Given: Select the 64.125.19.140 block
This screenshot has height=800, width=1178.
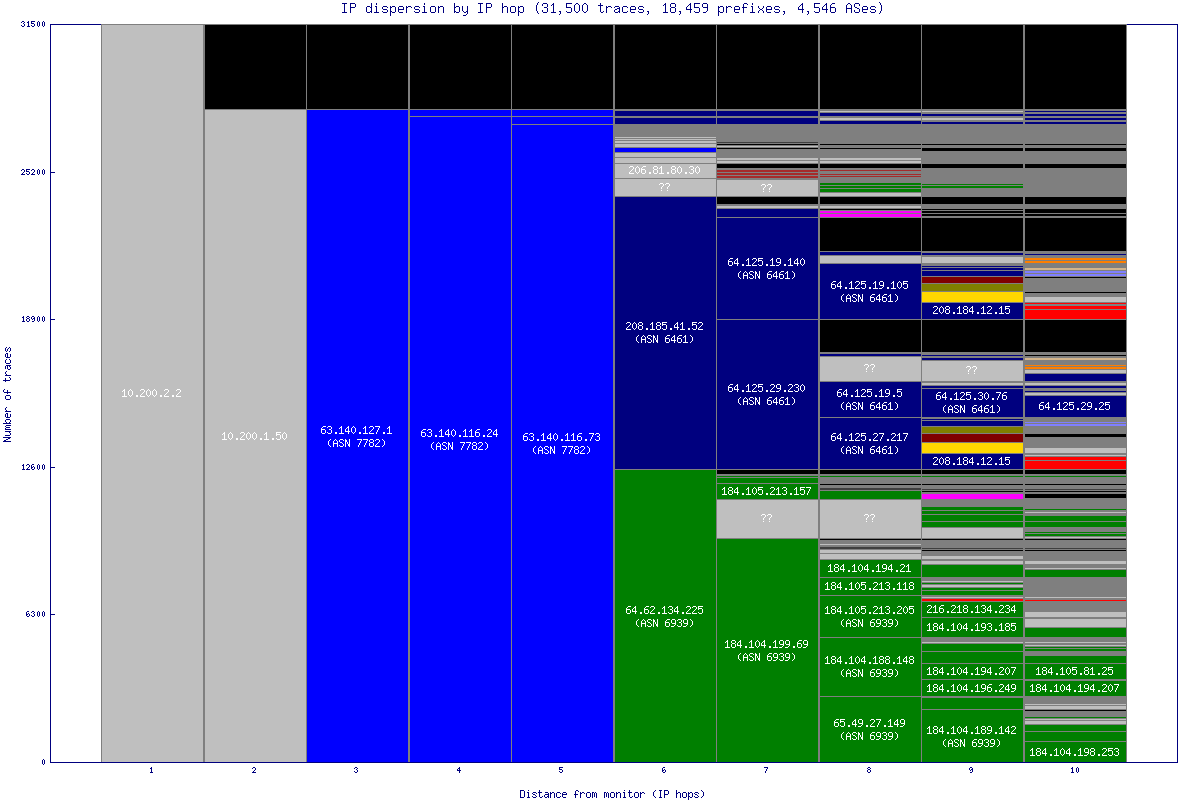Looking at the screenshot, I should 766,268.
